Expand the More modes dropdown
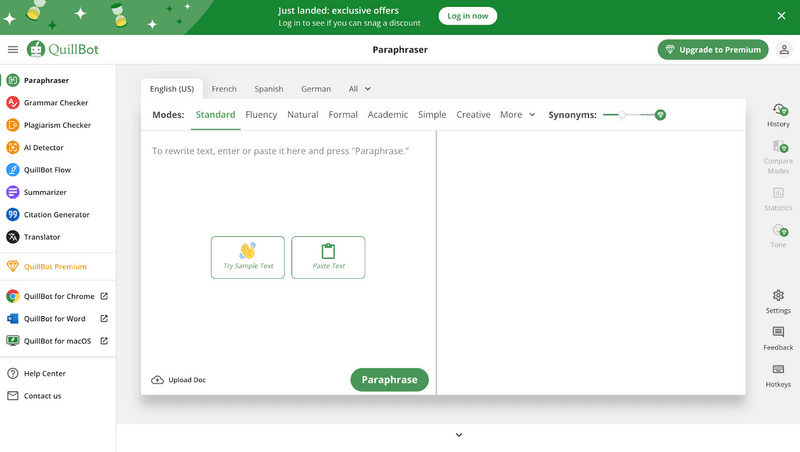800x452 pixels. point(518,115)
